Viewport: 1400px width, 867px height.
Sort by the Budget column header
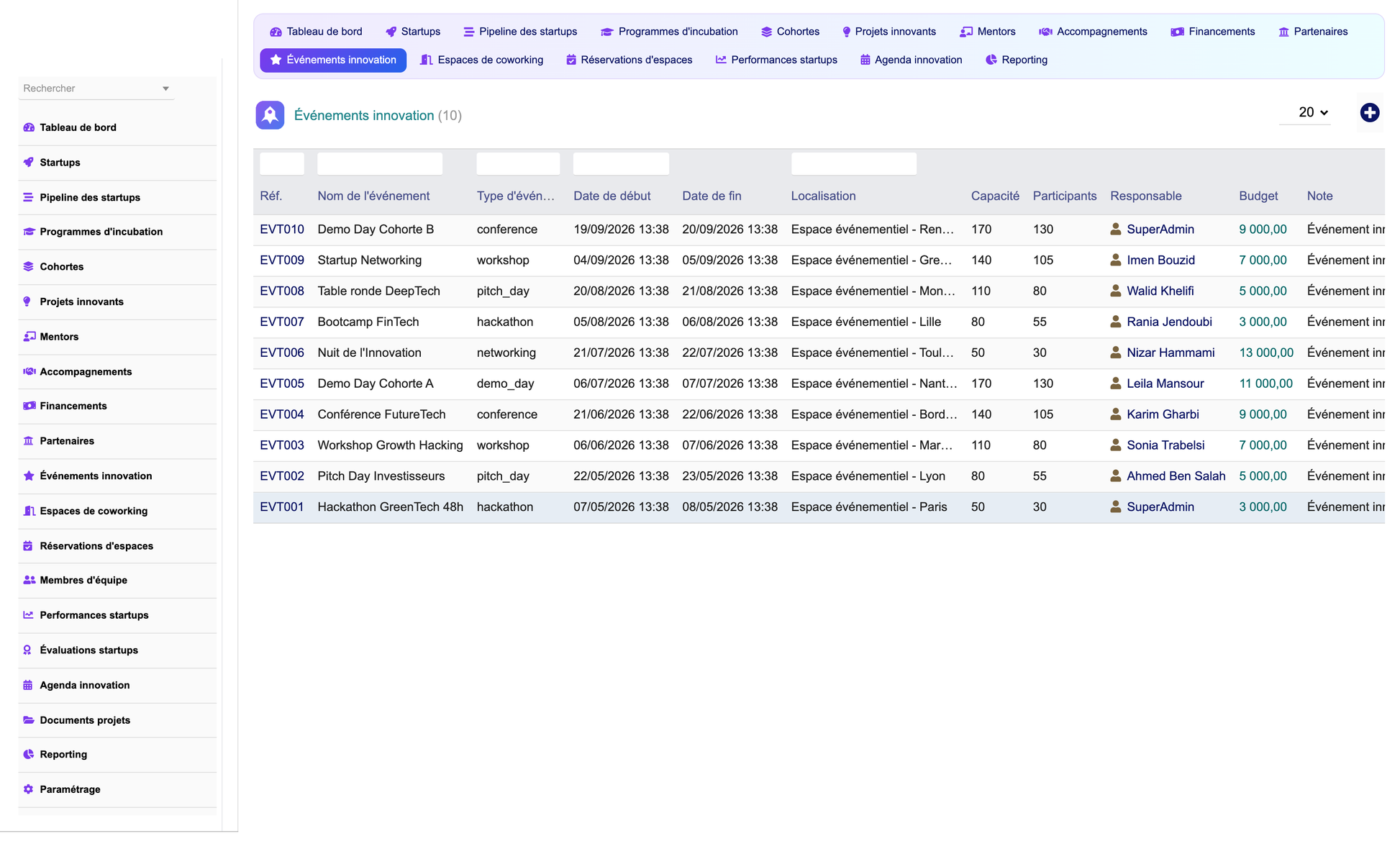click(1258, 196)
